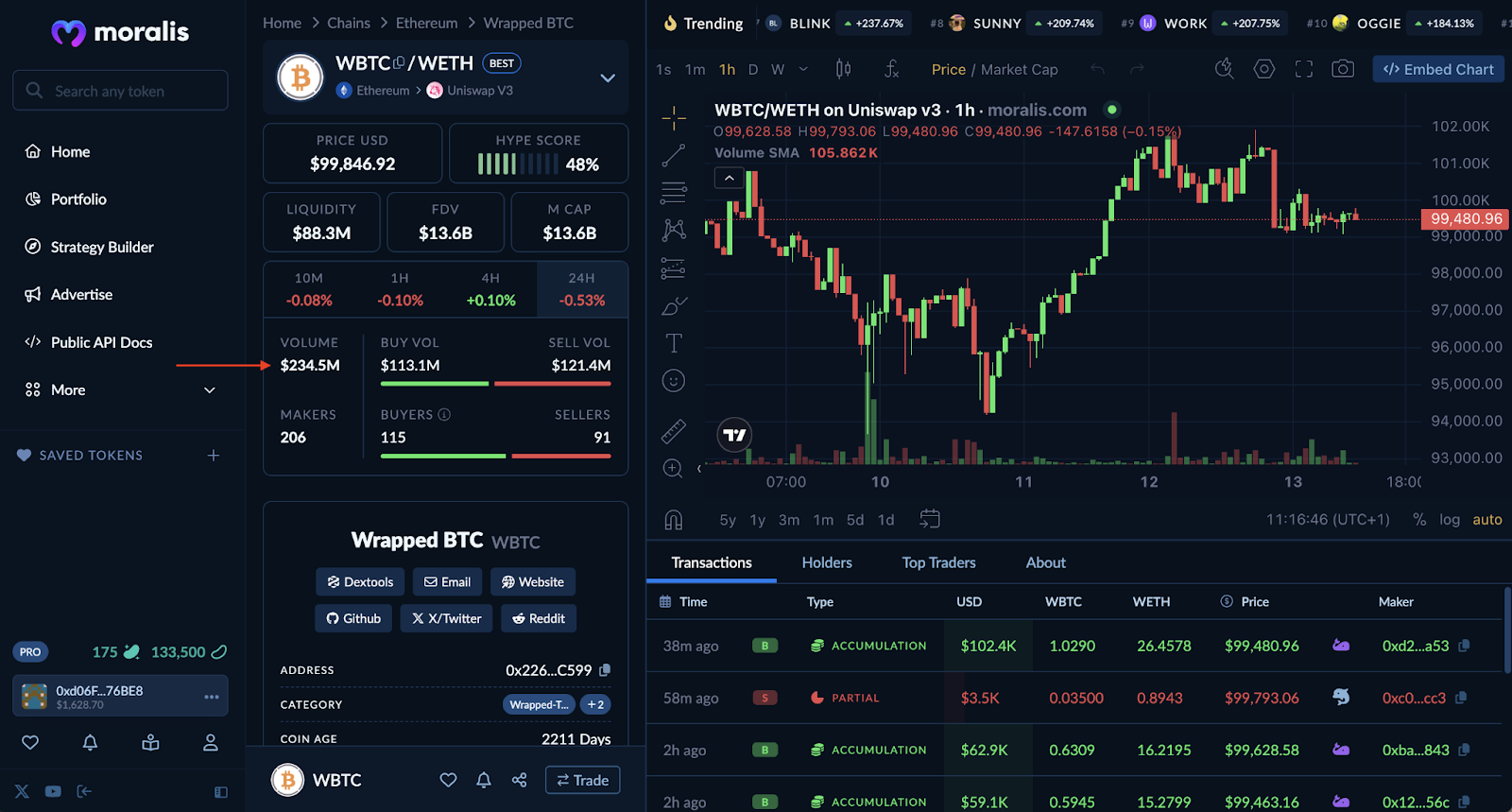The image size is (1512, 812).
Task: Click the Trade button
Action: tap(582, 780)
